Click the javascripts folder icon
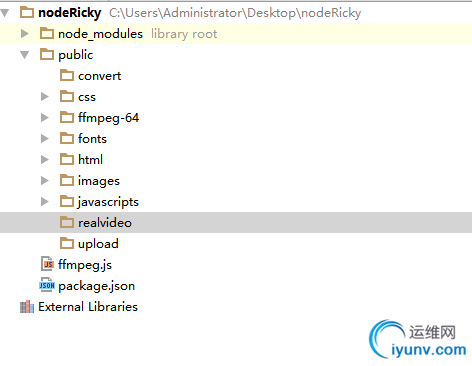The height and width of the screenshot is (366, 472). pos(67,201)
